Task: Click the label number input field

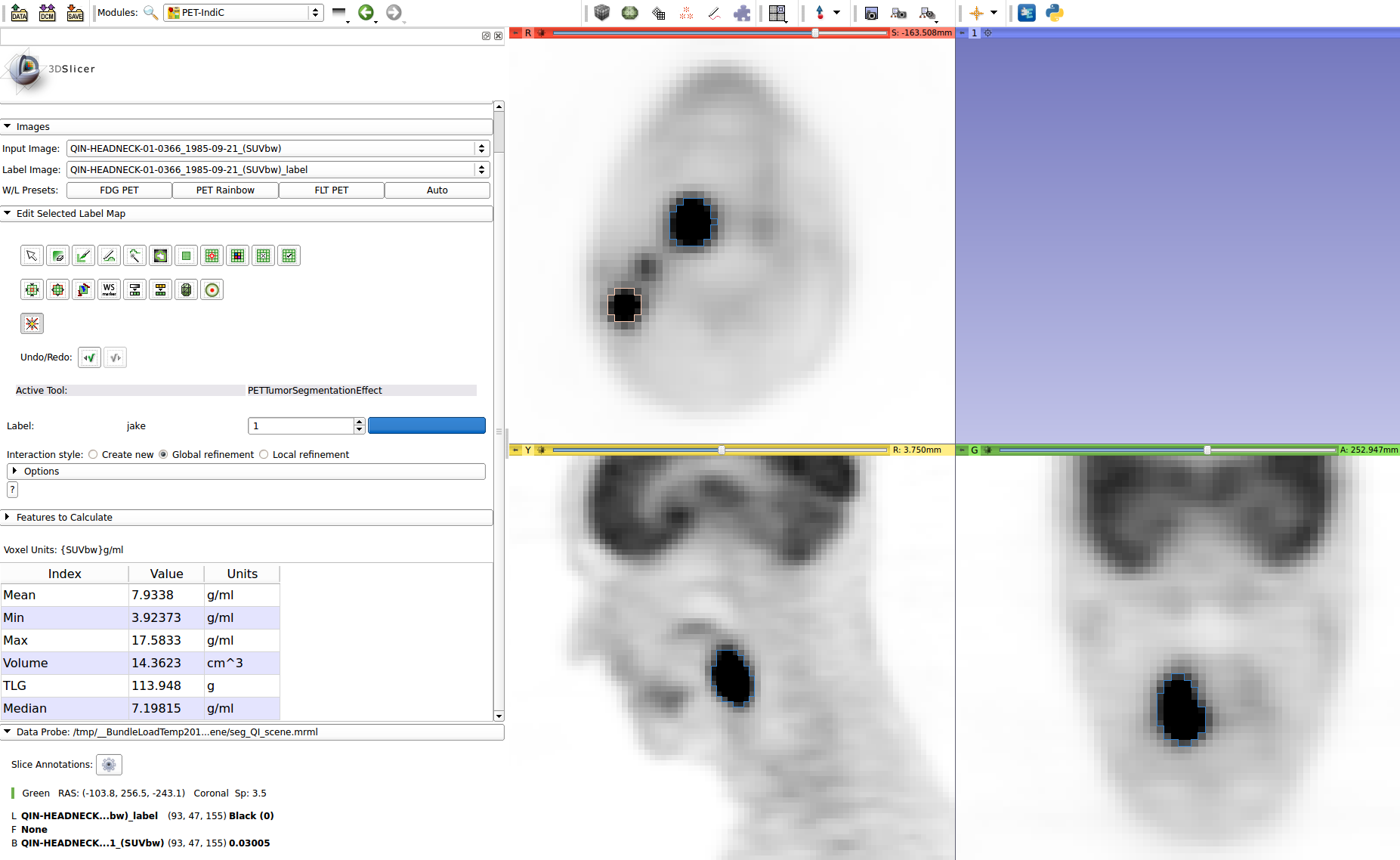Action: click(301, 426)
